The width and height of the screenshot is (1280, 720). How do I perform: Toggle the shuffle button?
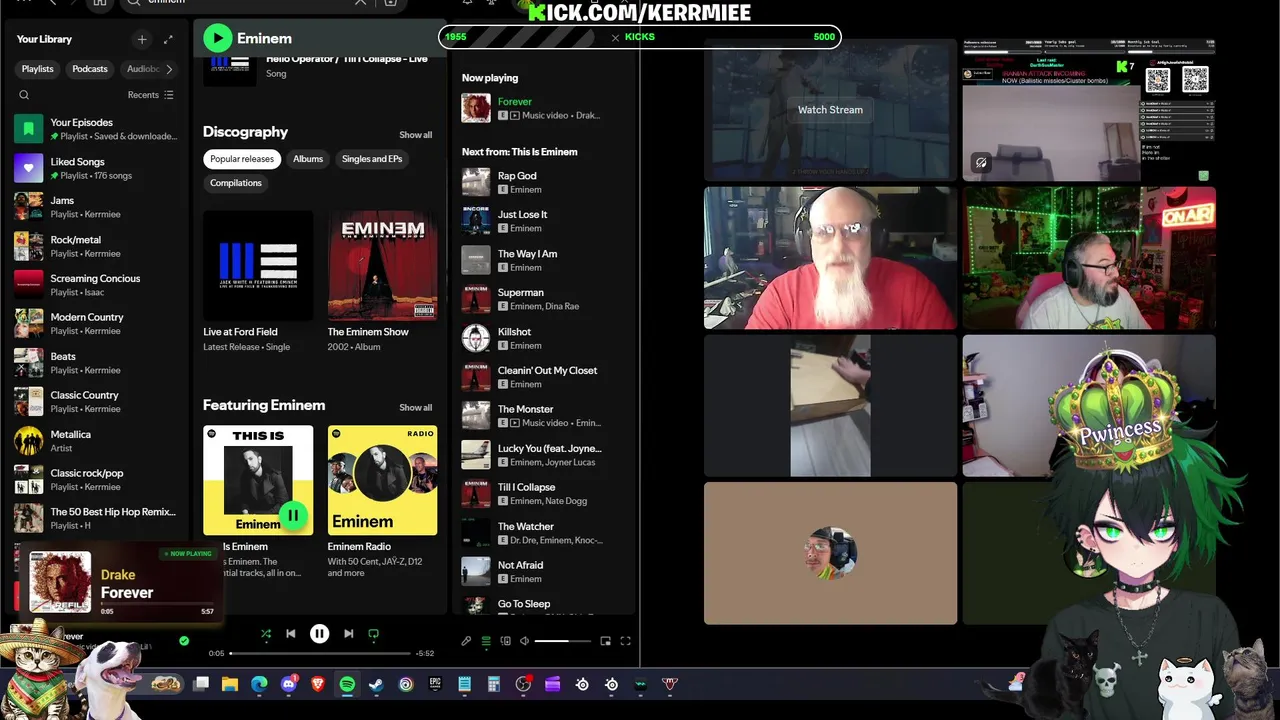pyautogui.click(x=265, y=633)
